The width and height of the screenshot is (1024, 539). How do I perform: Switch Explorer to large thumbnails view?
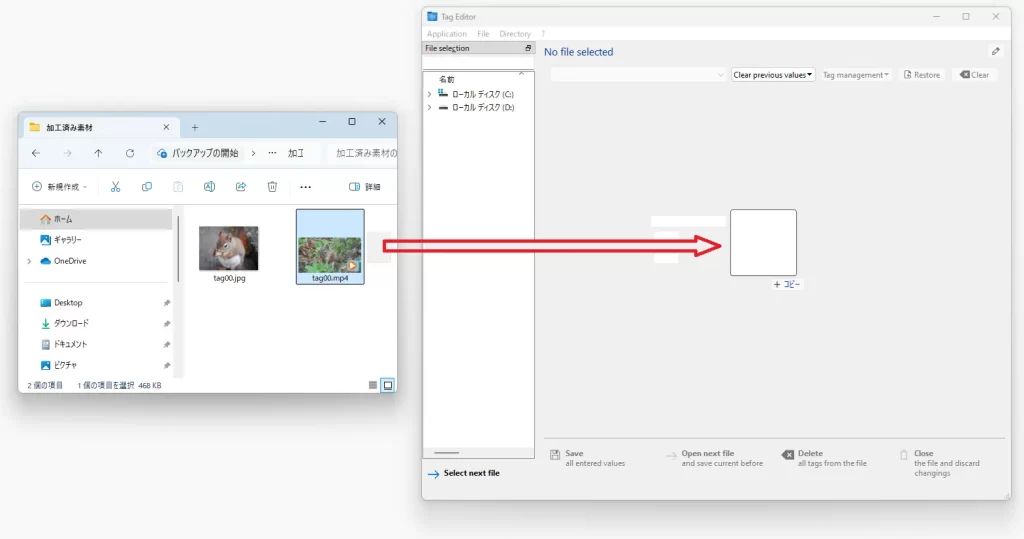pyautogui.click(x=388, y=385)
